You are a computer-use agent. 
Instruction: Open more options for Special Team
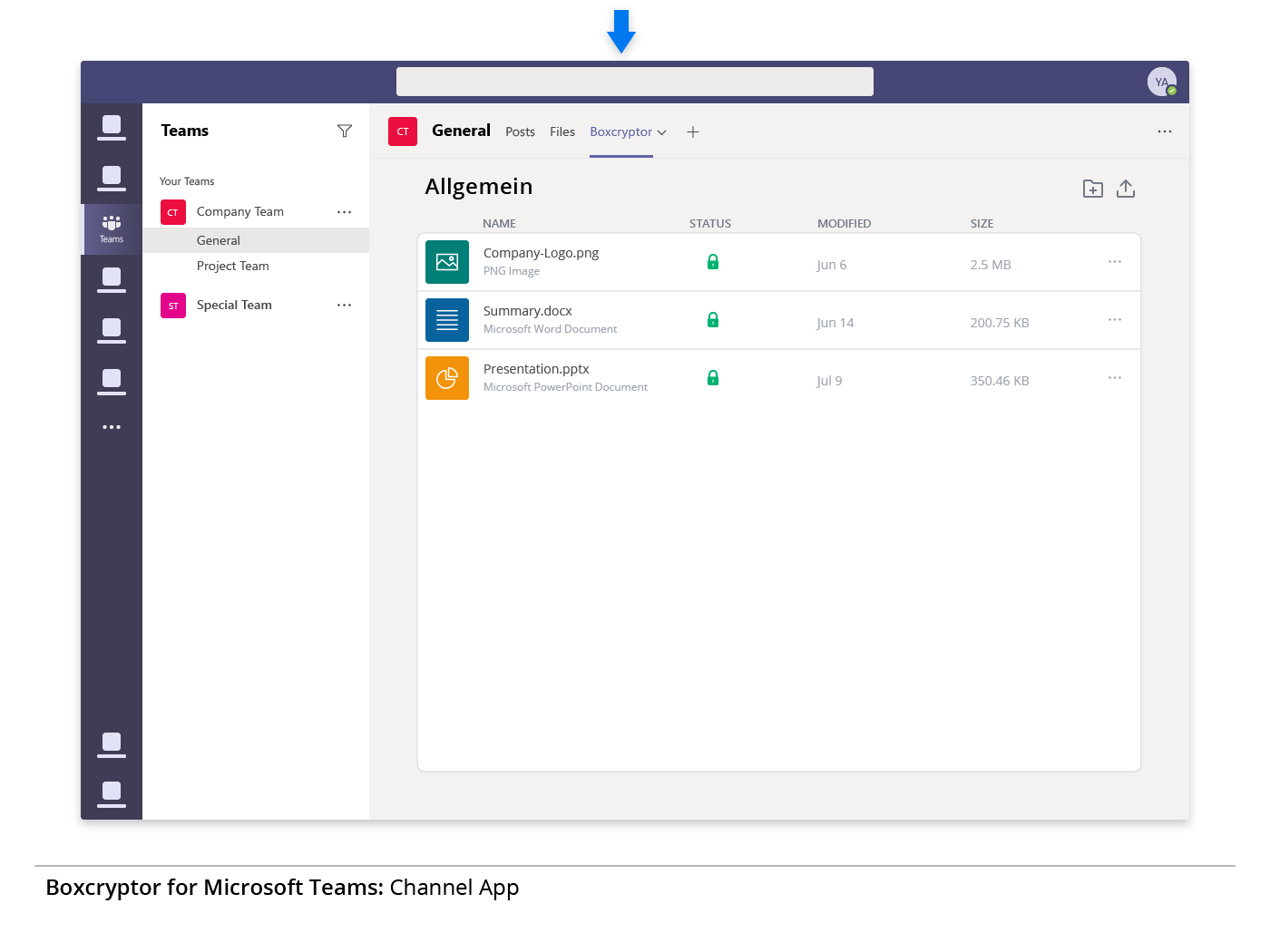344,306
